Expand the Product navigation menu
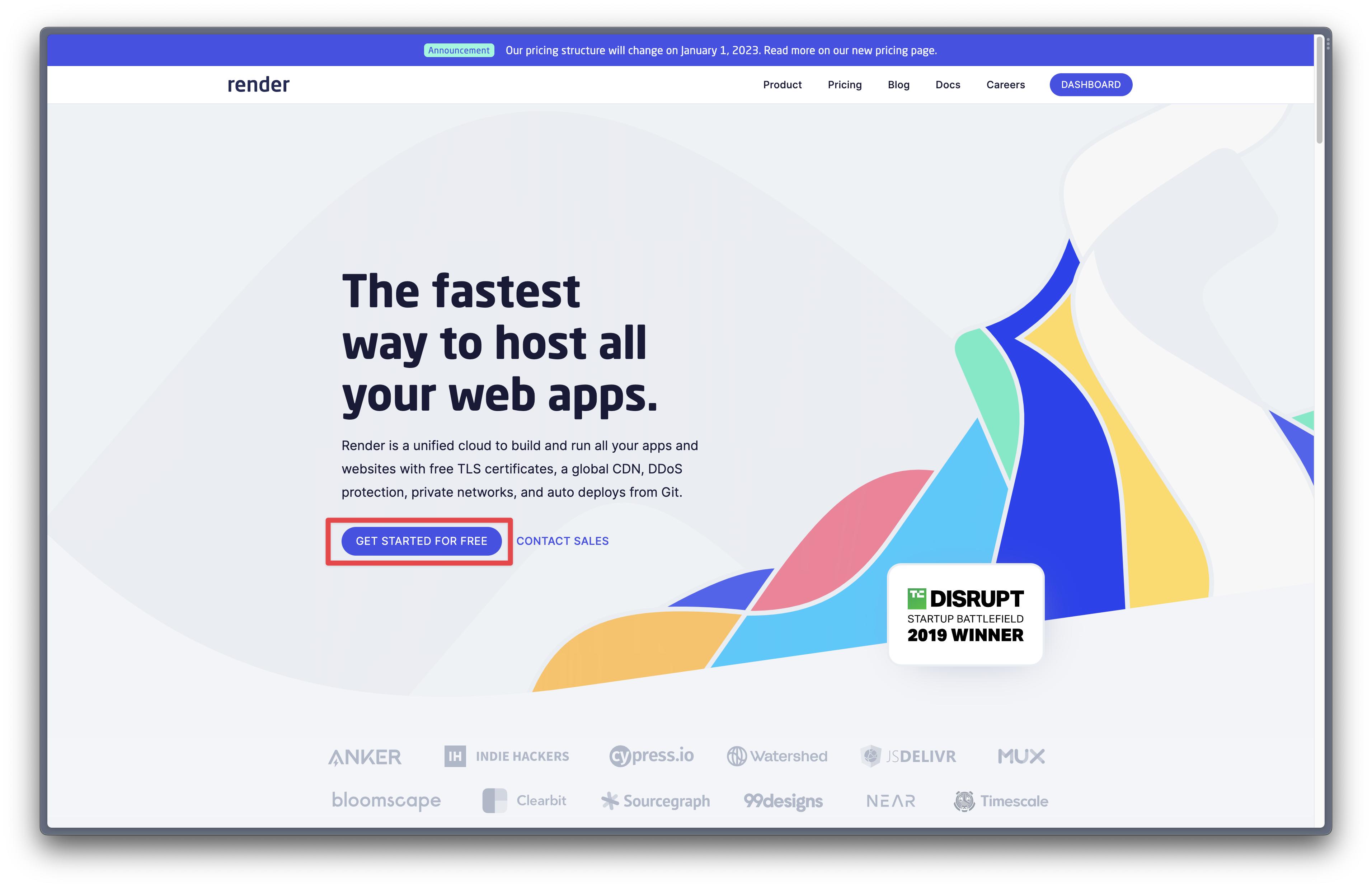The width and height of the screenshot is (1372, 888). 782,84
